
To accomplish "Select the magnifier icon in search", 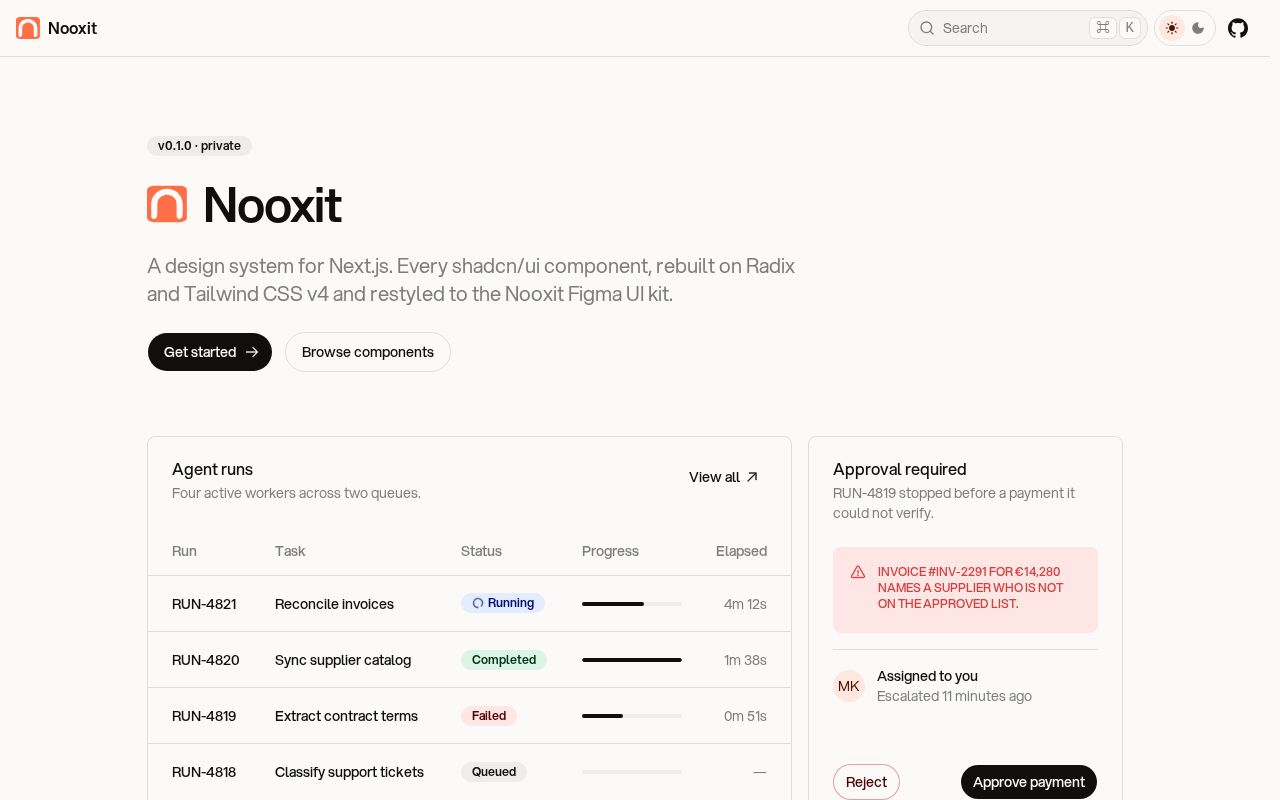I will [927, 28].
